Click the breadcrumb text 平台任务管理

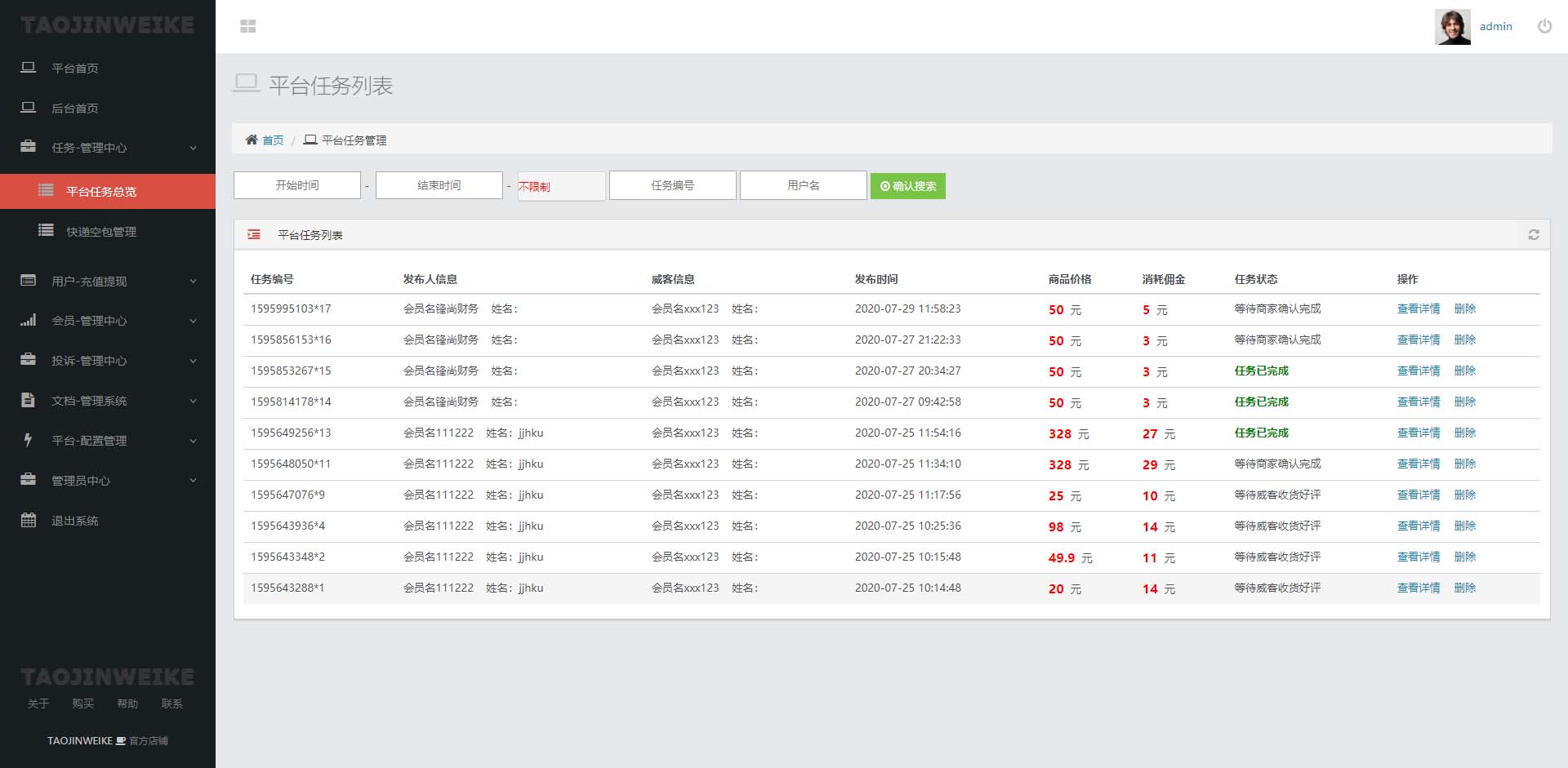(354, 140)
